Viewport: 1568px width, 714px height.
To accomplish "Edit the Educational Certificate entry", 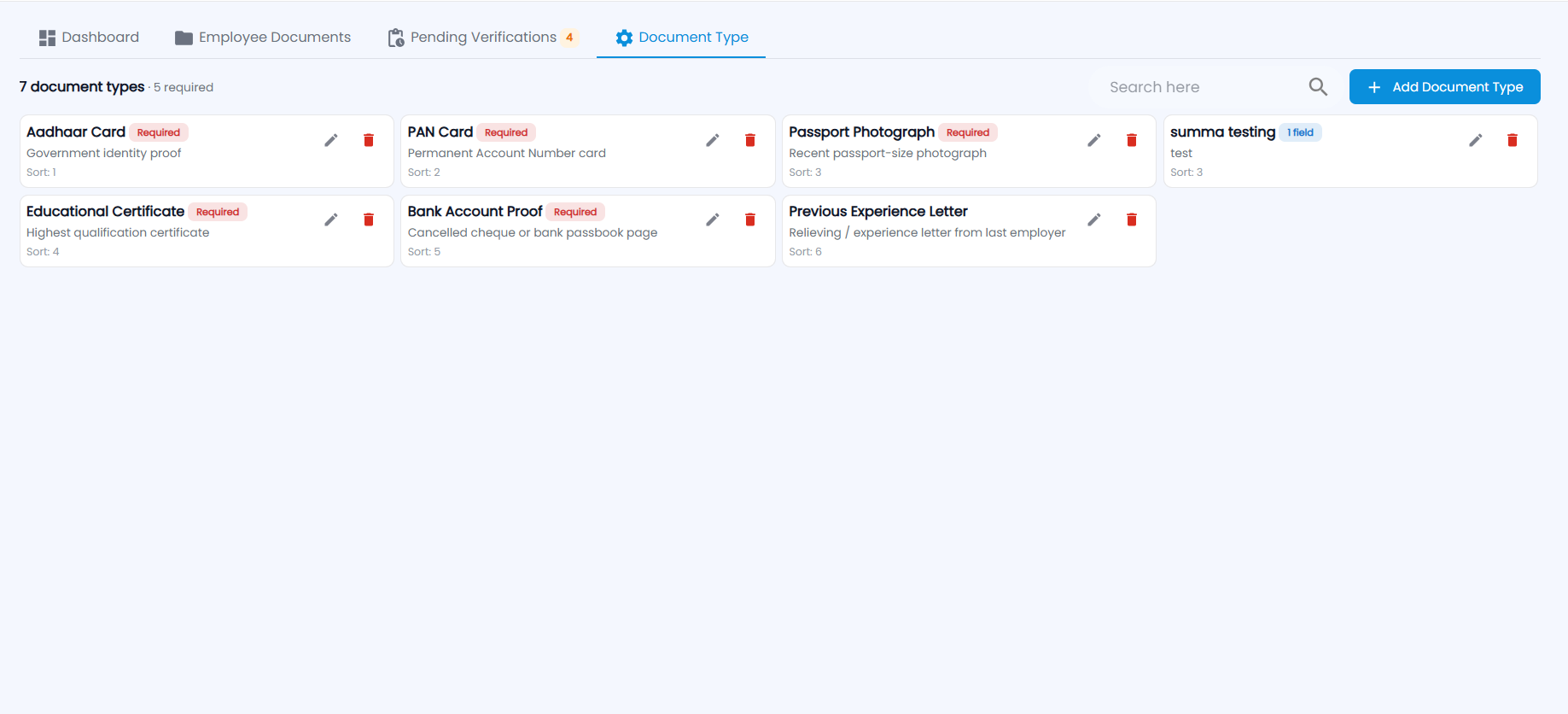I will coord(331,219).
